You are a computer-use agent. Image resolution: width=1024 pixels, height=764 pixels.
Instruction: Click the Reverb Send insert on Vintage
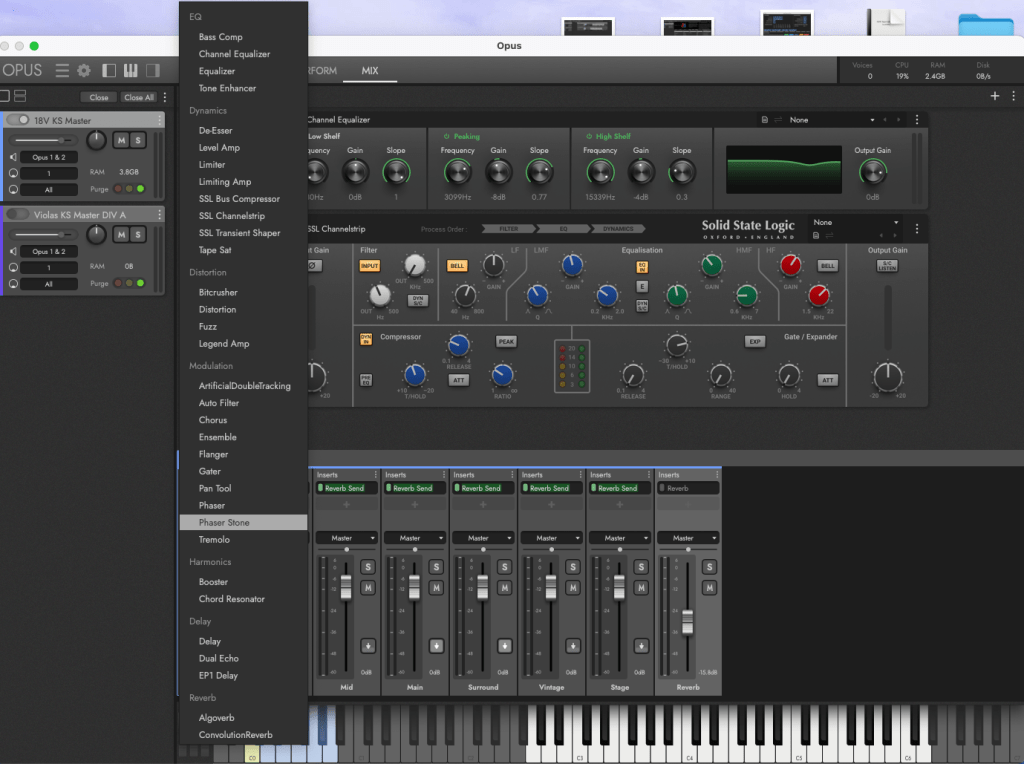coord(550,488)
